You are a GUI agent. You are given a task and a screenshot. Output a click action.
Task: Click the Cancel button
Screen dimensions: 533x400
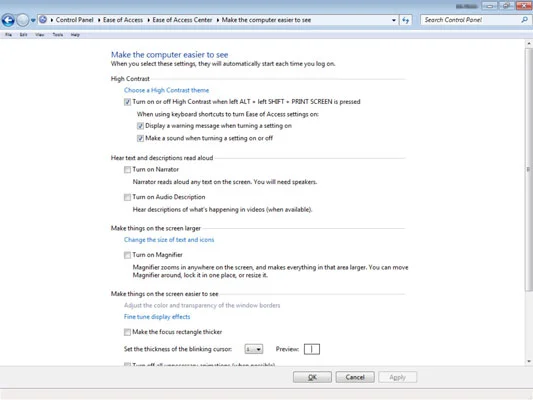pos(355,377)
